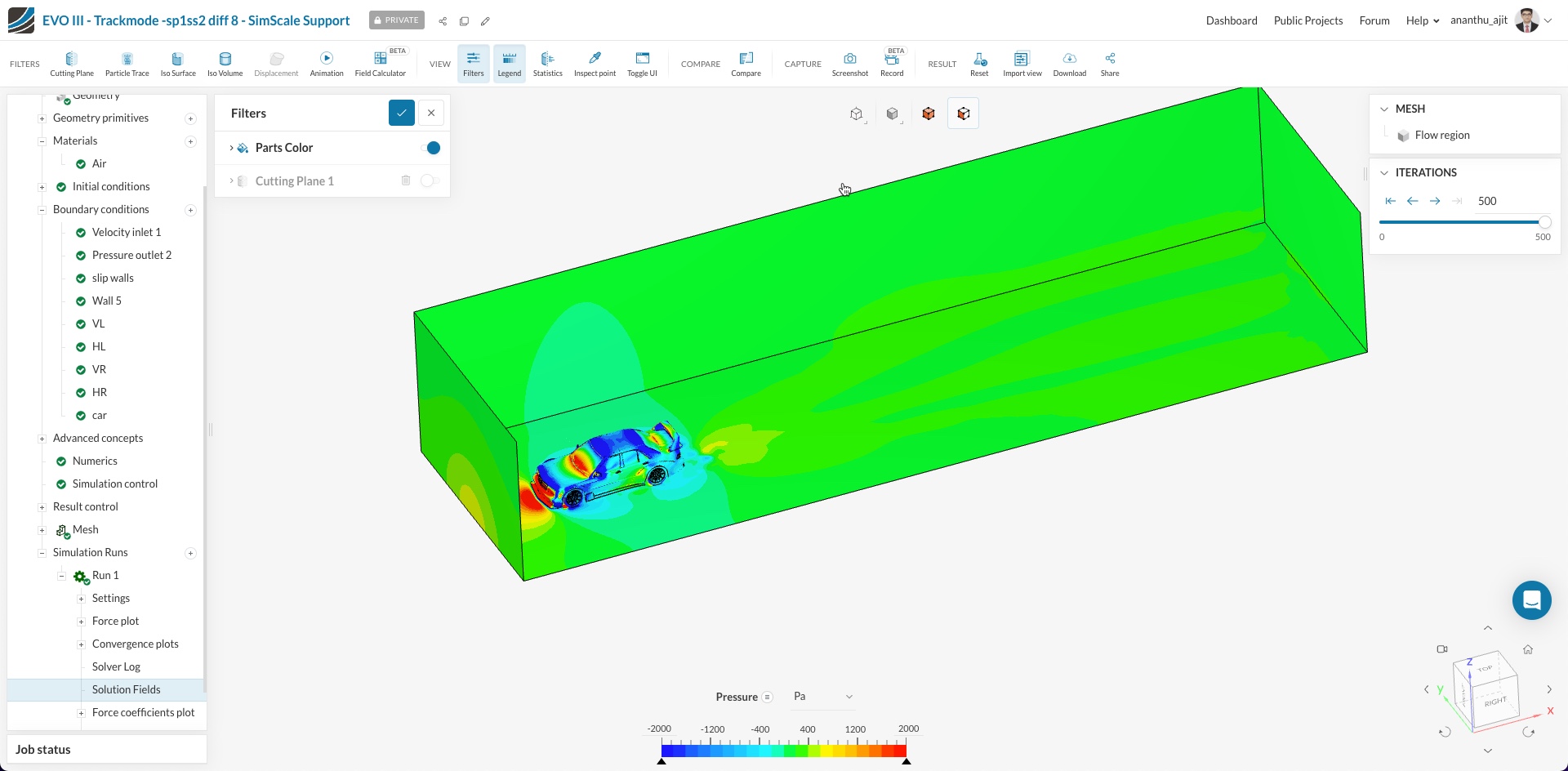Toggle Parts Color filter switch

(430, 148)
